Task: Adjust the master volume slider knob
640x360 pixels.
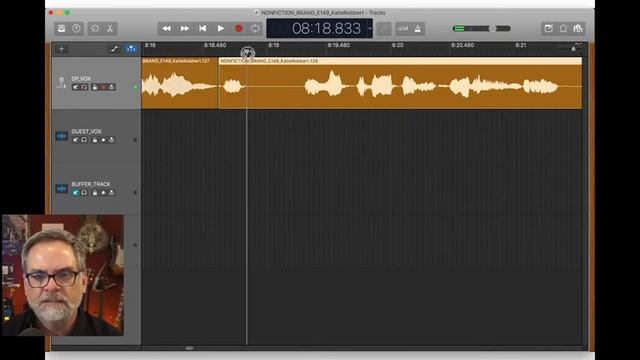Action: 493,28
